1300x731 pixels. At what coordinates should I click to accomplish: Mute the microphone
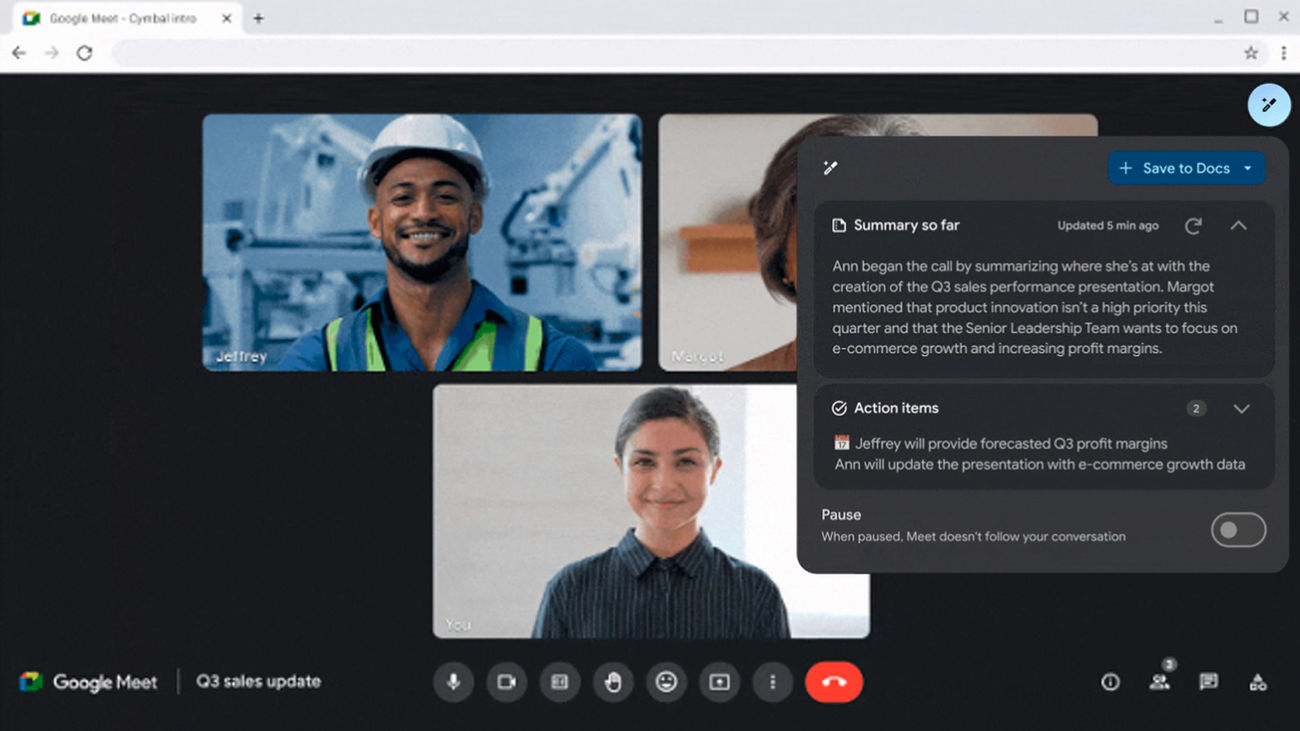[x=453, y=682]
